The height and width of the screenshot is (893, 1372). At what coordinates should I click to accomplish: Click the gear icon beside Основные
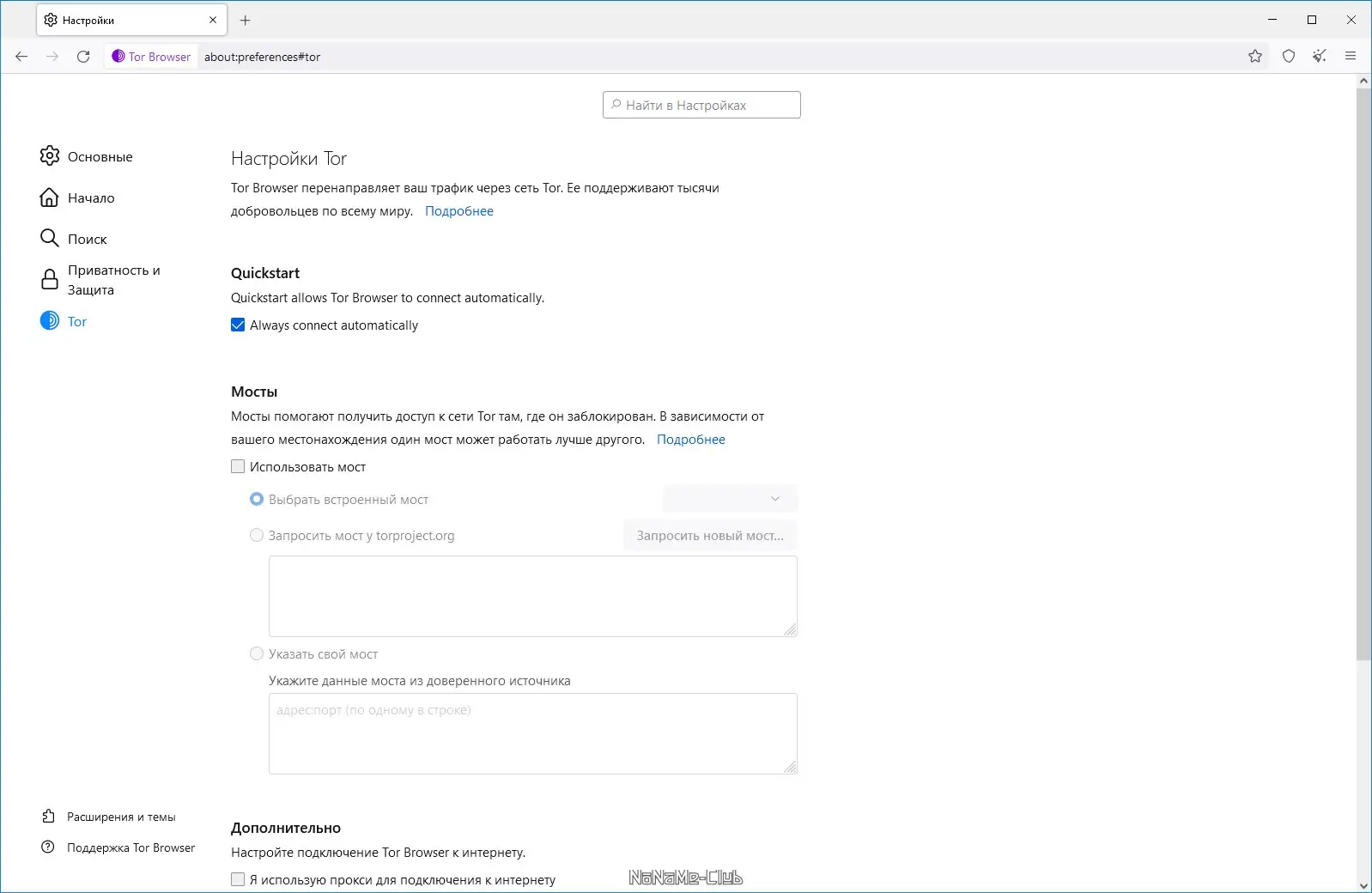[x=50, y=156]
